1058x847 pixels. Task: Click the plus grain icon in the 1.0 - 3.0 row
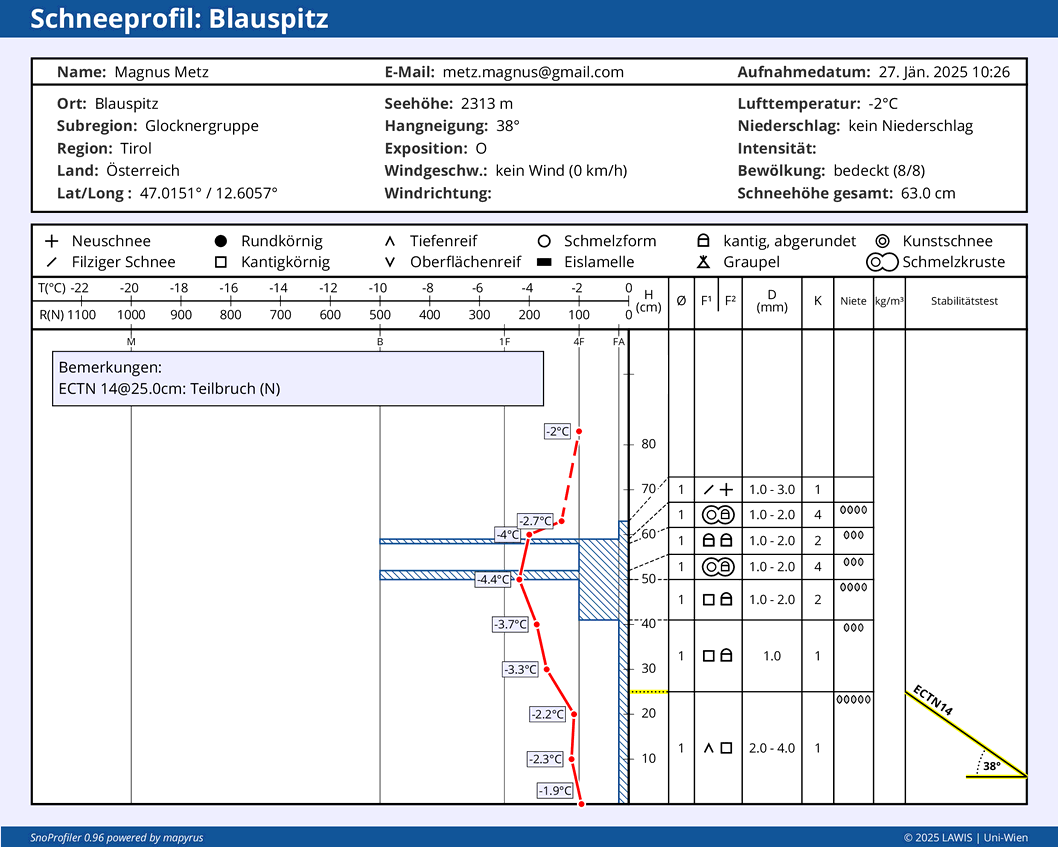726,490
